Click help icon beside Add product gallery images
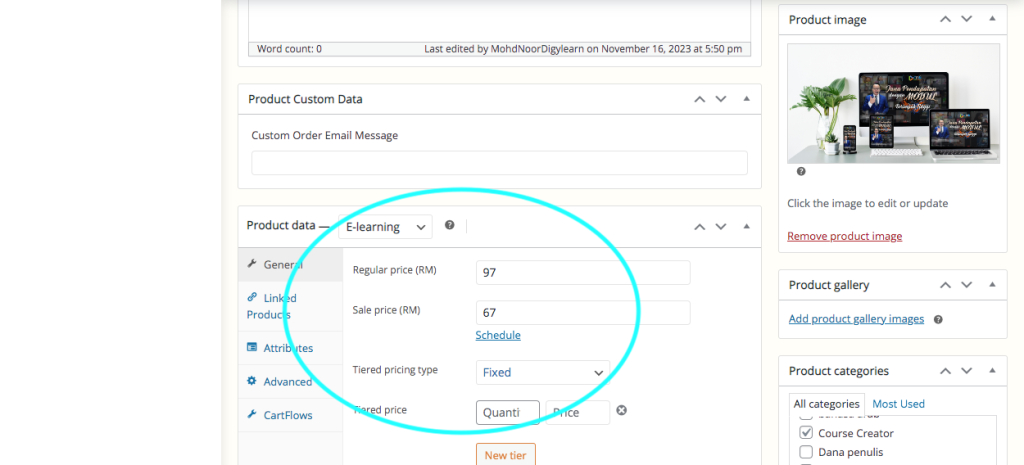This screenshot has height=465, width=1024. tap(938, 319)
